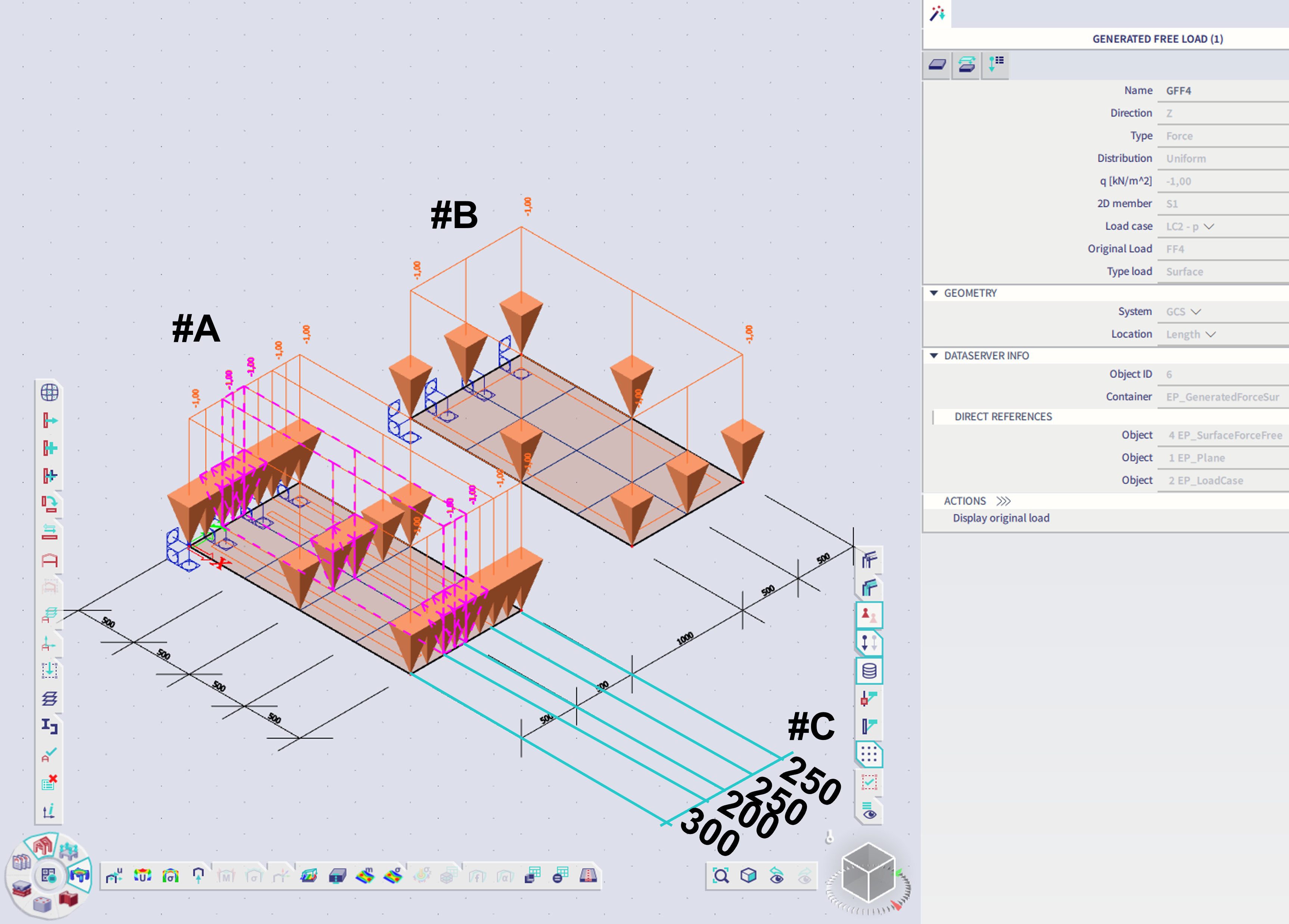The width and height of the screenshot is (1289, 924).
Task: Open the 3D results display icon
Action: coord(310,876)
